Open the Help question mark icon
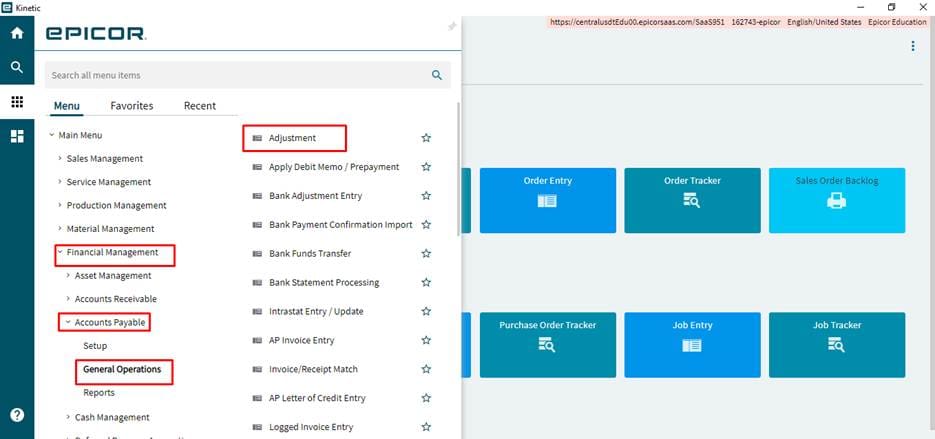Screen dimensions: 935x439 (17, 415)
